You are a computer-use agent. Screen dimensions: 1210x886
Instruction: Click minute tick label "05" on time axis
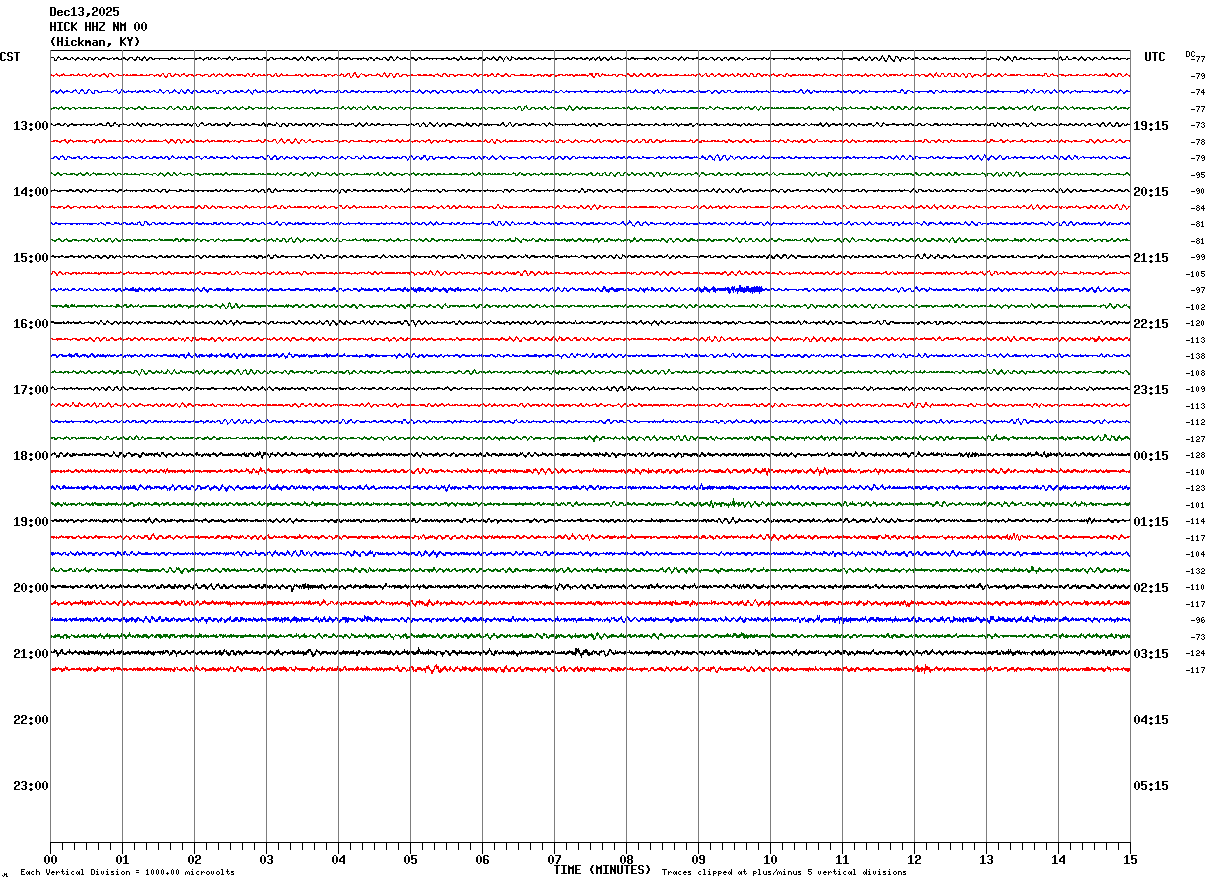click(x=410, y=860)
